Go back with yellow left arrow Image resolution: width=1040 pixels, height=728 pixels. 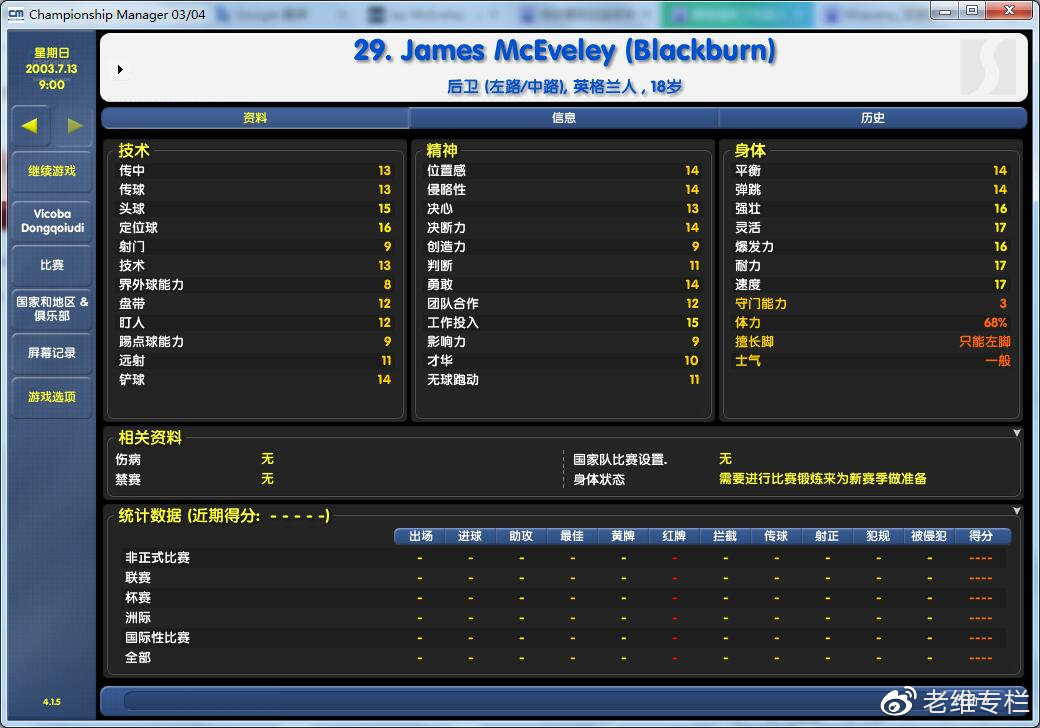[30, 125]
